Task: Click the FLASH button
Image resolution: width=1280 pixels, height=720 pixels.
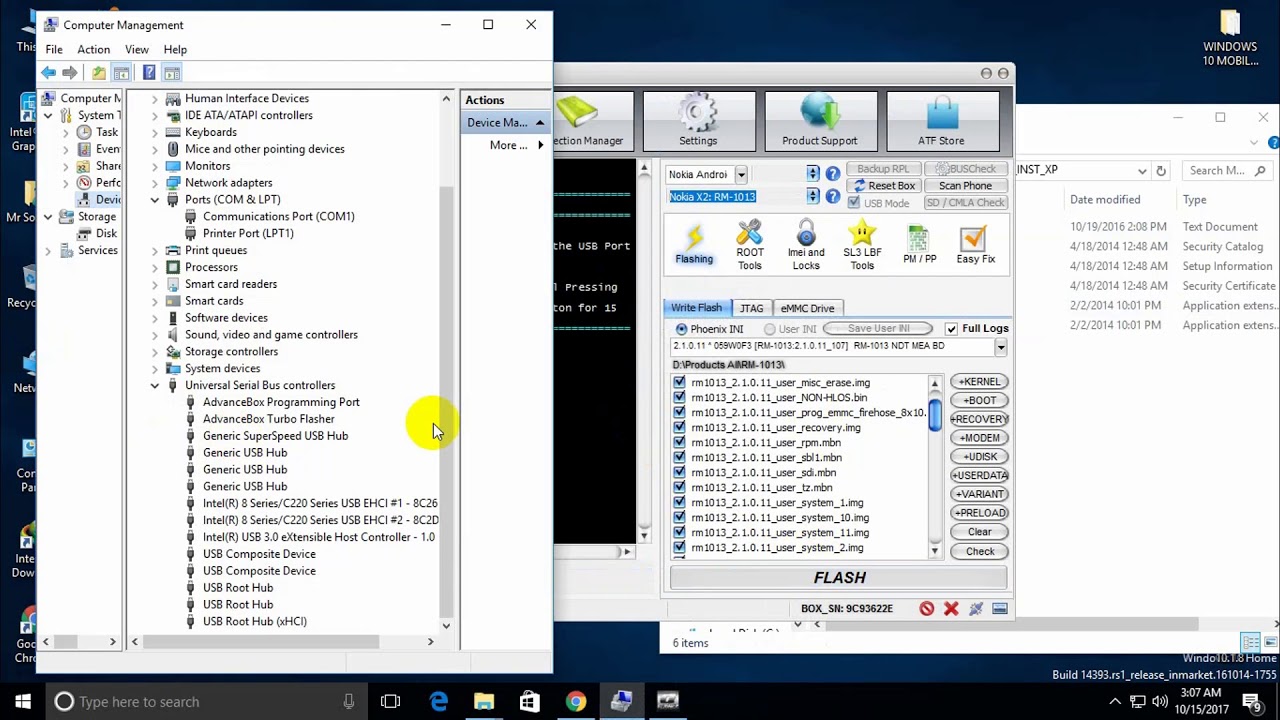Action: point(840,578)
